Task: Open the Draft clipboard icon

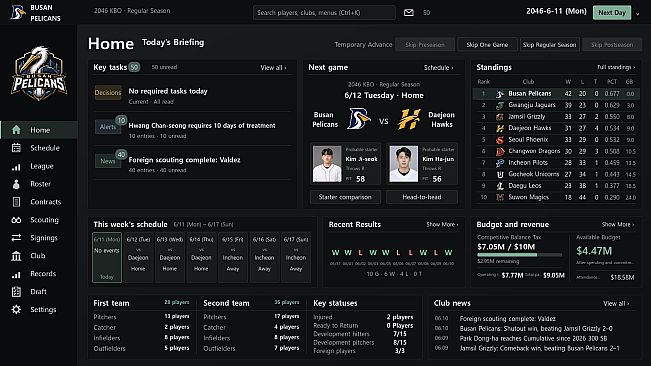Action: point(16,292)
